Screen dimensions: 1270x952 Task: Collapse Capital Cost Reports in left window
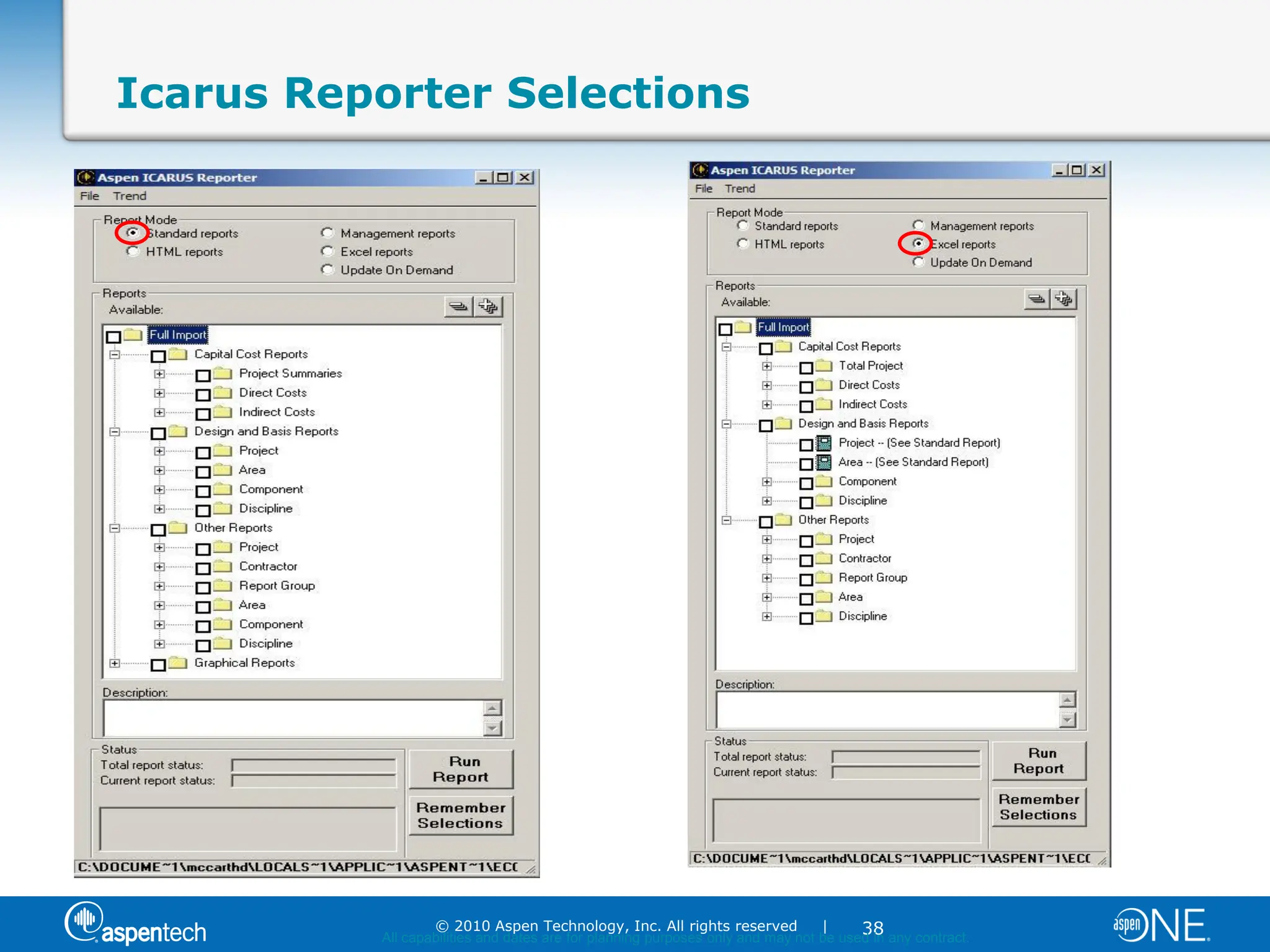(115, 355)
